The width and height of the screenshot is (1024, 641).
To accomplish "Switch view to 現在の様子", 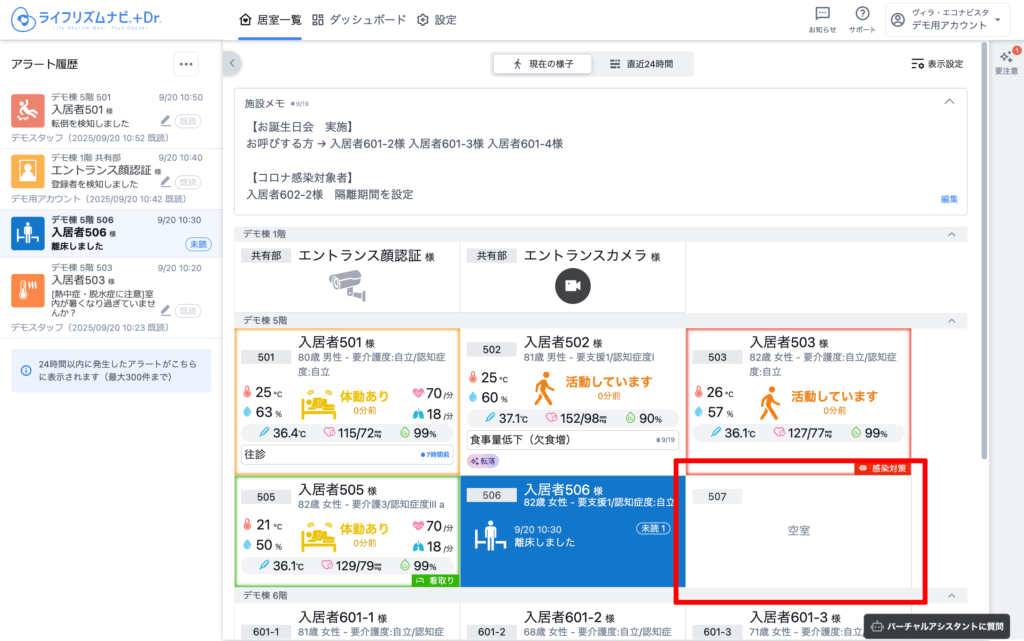I will coord(543,64).
